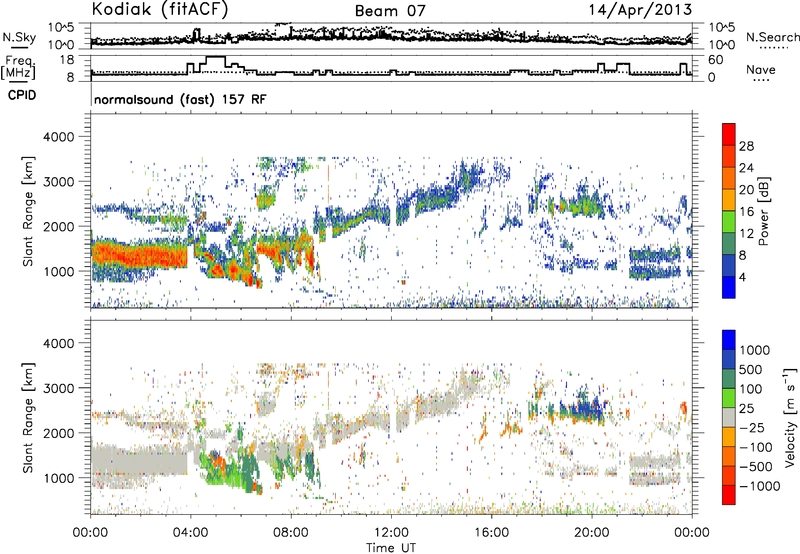800x554 pixels.
Task: Click the 'Nave' legend label
Action: tap(761, 69)
